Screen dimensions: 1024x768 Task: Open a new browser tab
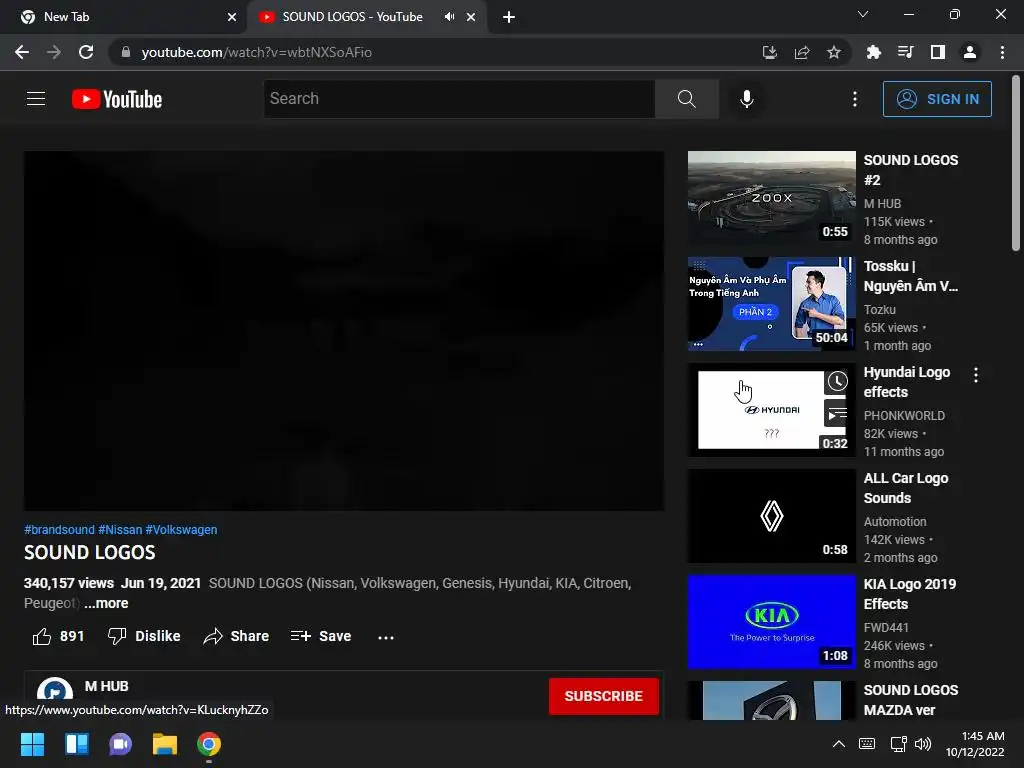pyautogui.click(x=509, y=17)
